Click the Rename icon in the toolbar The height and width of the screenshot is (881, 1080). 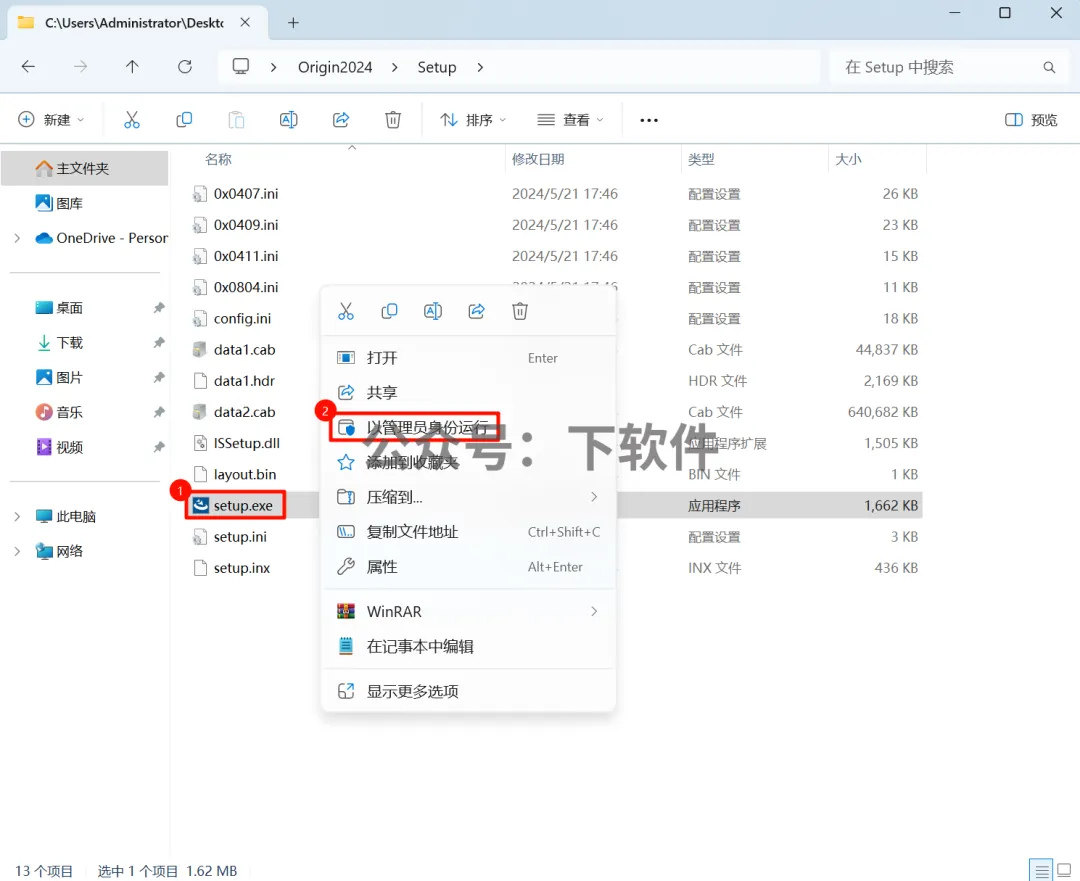point(289,120)
